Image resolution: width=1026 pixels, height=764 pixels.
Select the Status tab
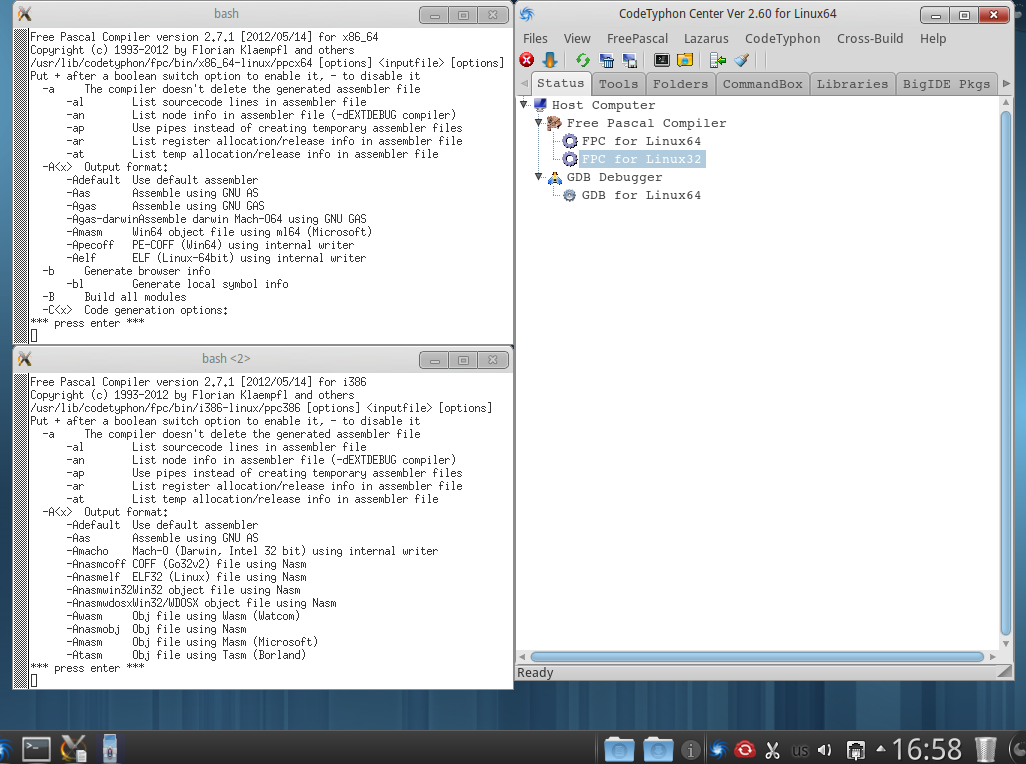tap(561, 83)
